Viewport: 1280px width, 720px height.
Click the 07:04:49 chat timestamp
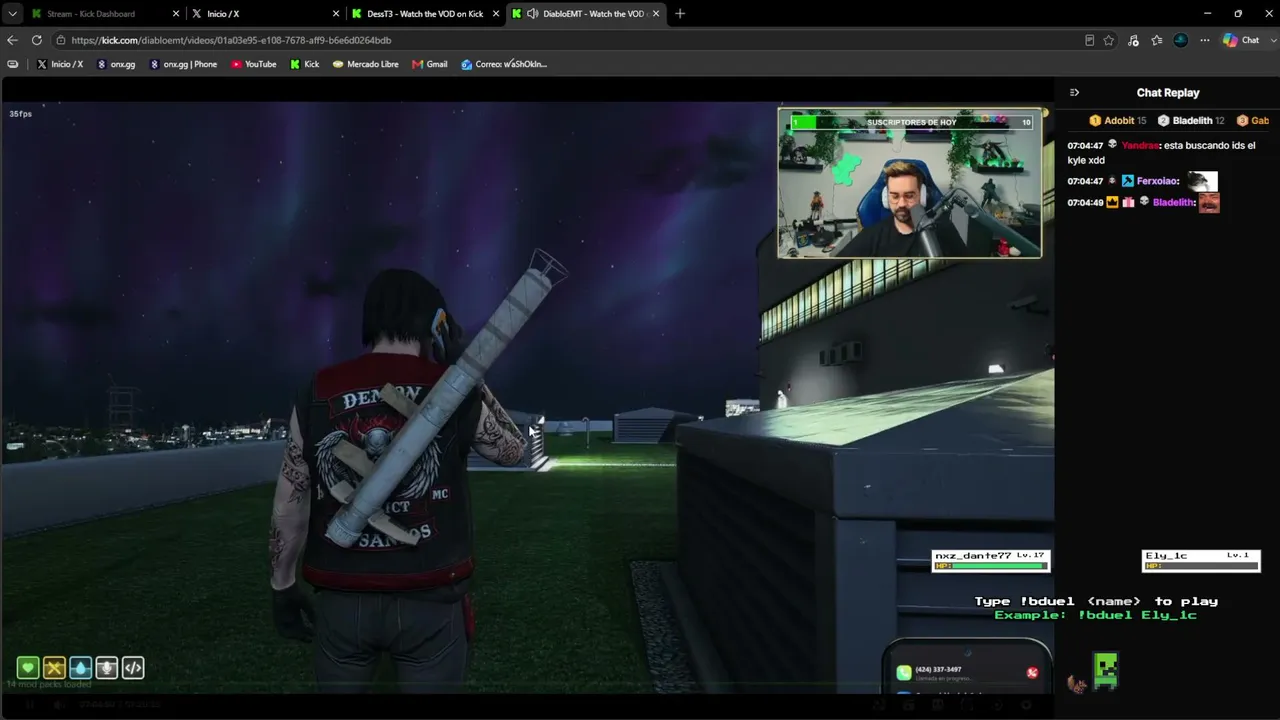coord(1085,203)
